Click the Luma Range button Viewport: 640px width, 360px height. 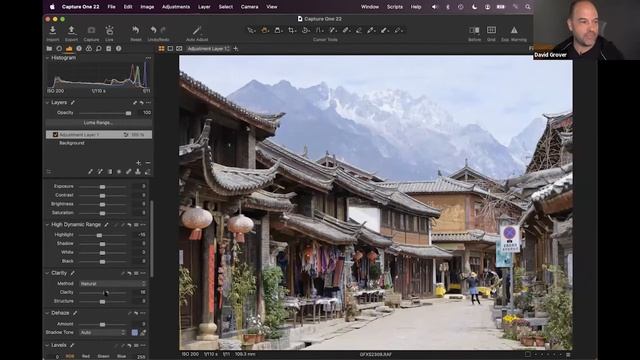click(98, 122)
